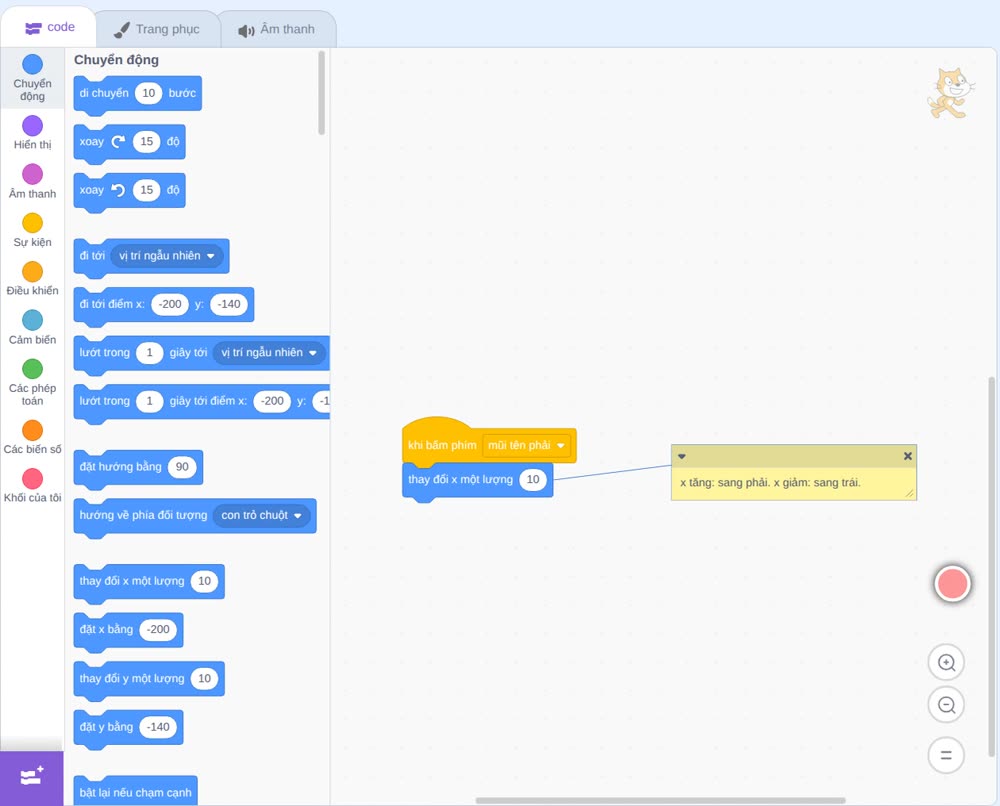Click the add extension button

(32, 777)
